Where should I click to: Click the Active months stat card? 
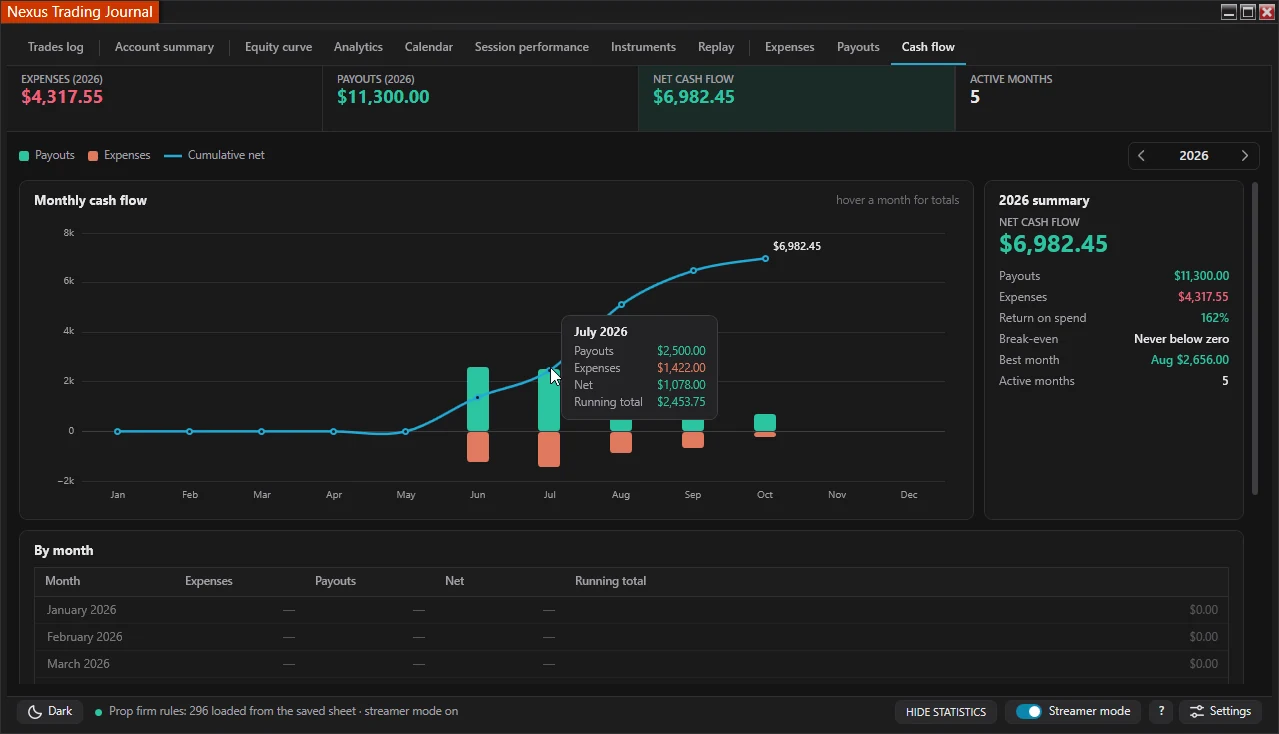(x=1113, y=99)
